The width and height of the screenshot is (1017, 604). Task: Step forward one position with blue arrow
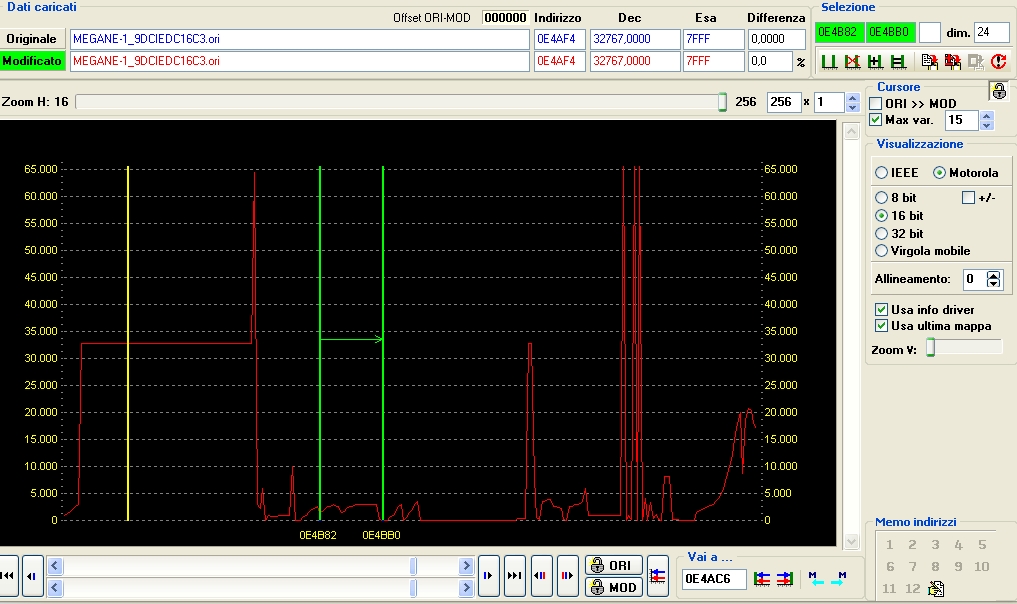[x=488, y=575]
